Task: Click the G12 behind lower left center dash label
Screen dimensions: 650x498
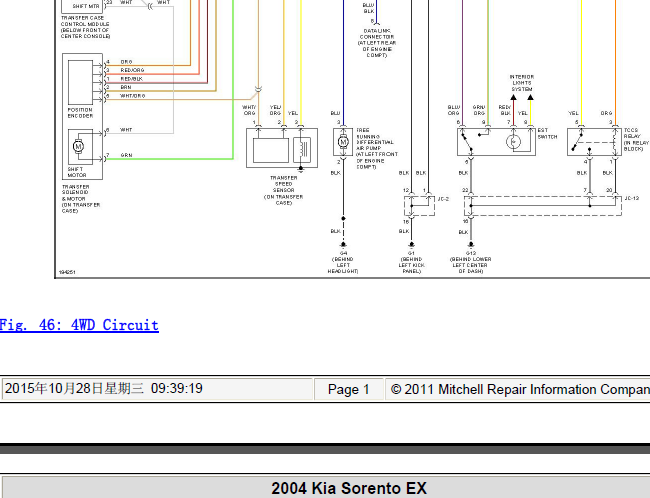Action: (x=471, y=262)
